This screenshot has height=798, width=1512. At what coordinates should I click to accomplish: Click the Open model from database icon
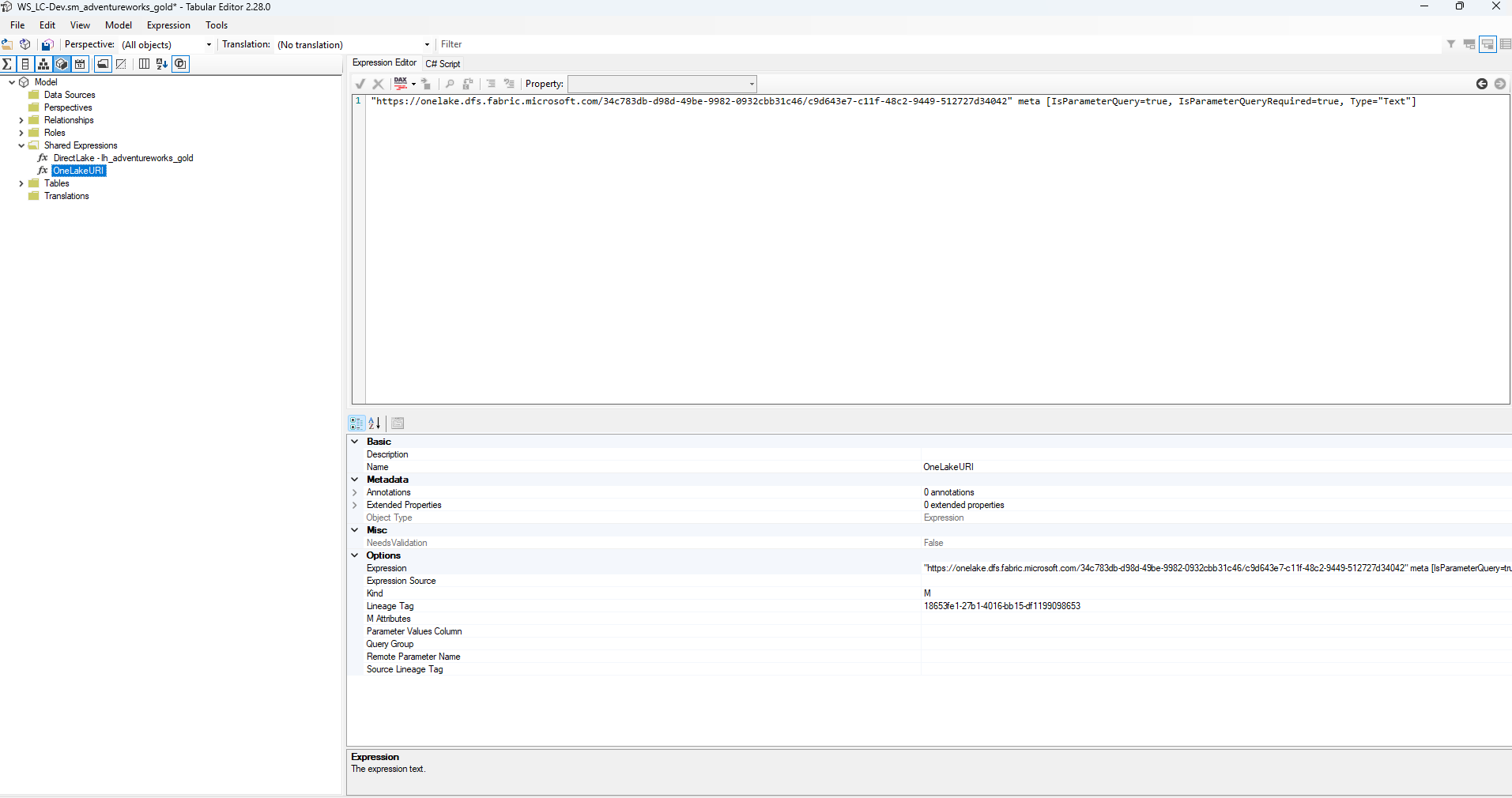click(x=25, y=44)
